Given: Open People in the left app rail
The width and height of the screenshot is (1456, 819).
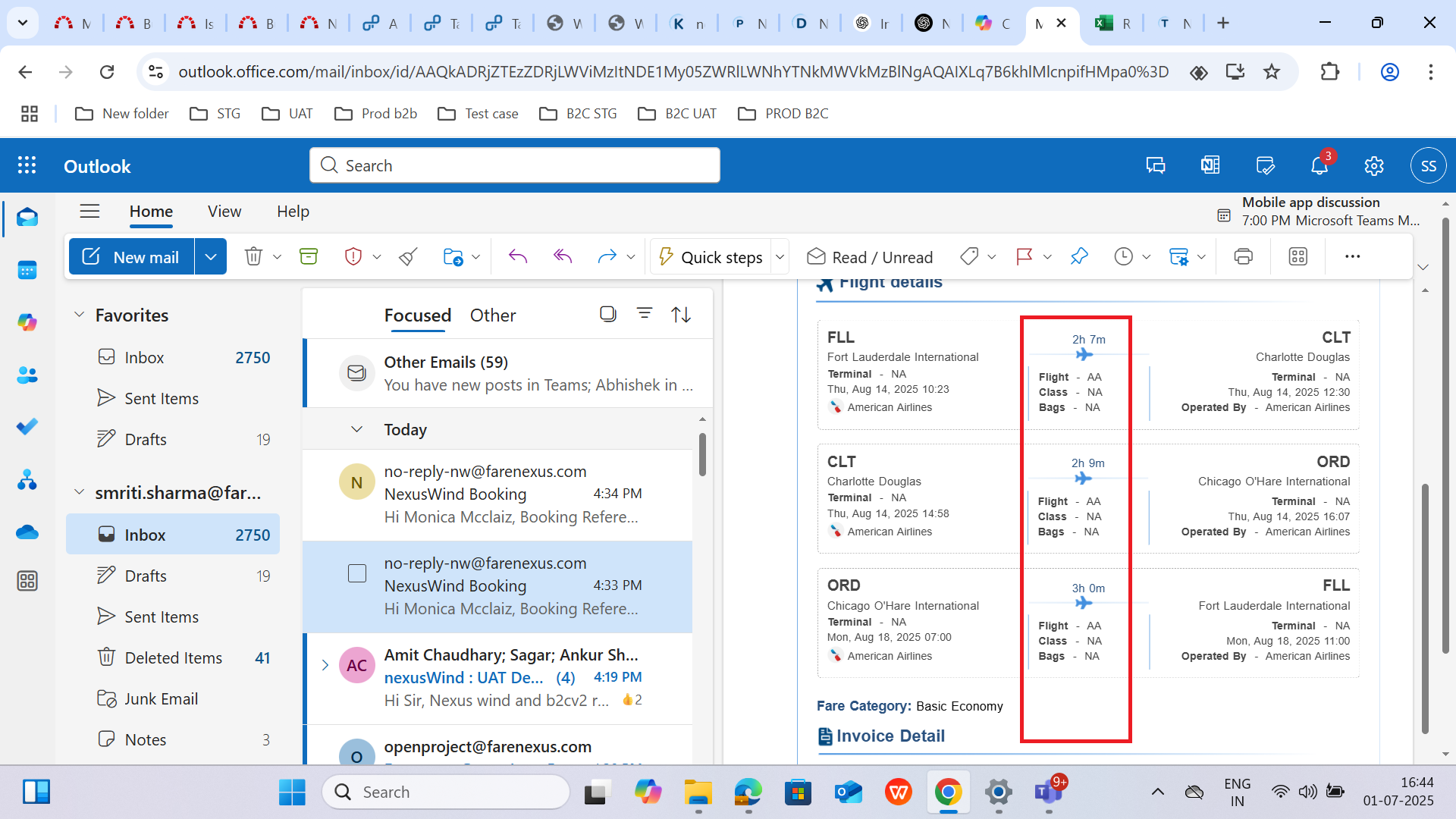Looking at the screenshot, I should (27, 375).
